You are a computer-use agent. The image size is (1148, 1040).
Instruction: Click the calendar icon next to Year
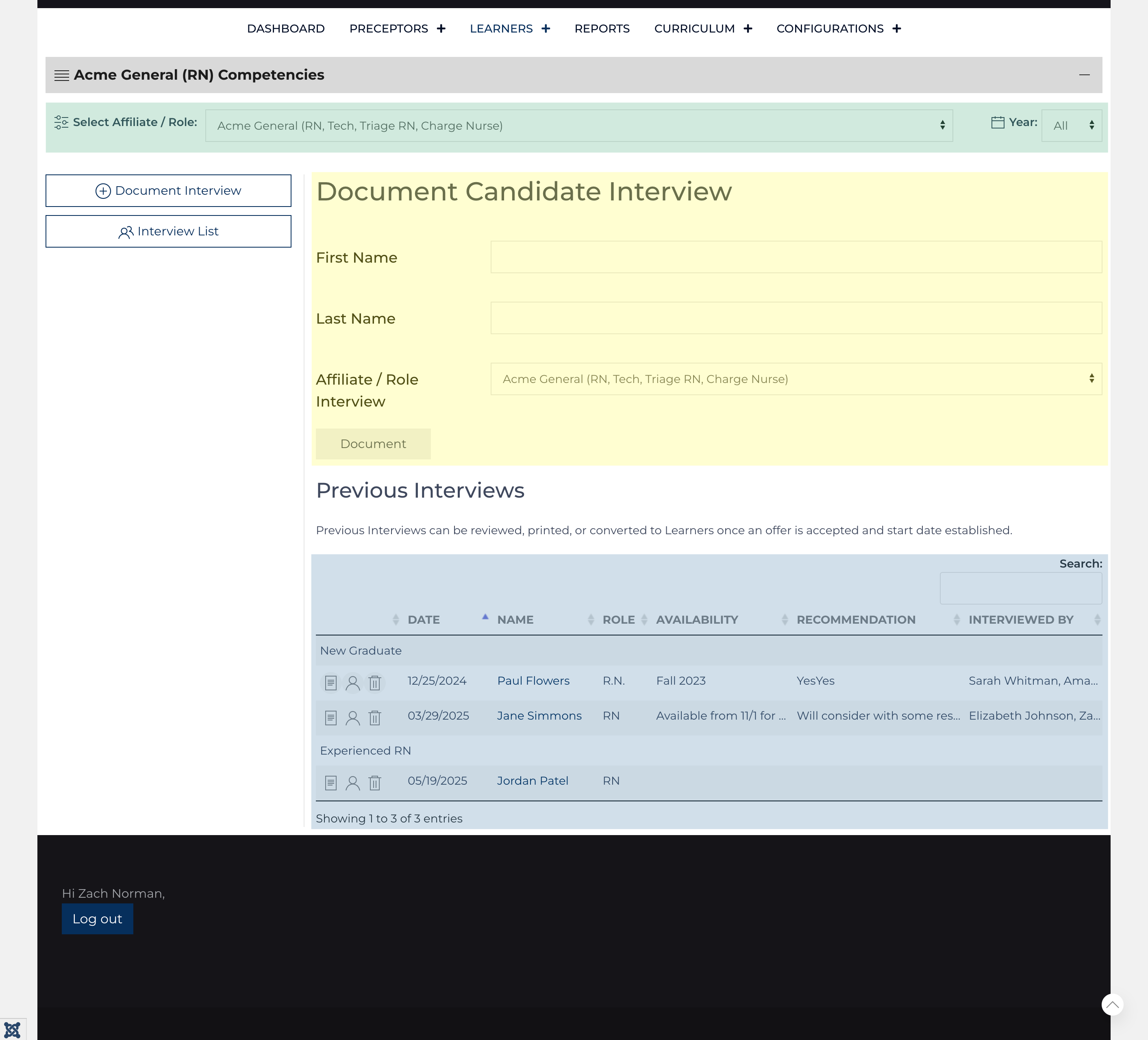coord(998,122)
